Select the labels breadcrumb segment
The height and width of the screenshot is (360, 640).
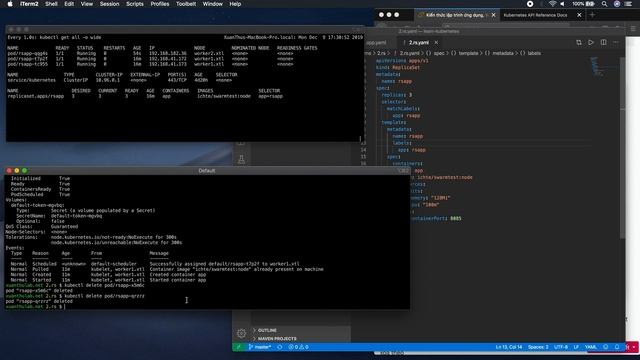click(534, 53)
